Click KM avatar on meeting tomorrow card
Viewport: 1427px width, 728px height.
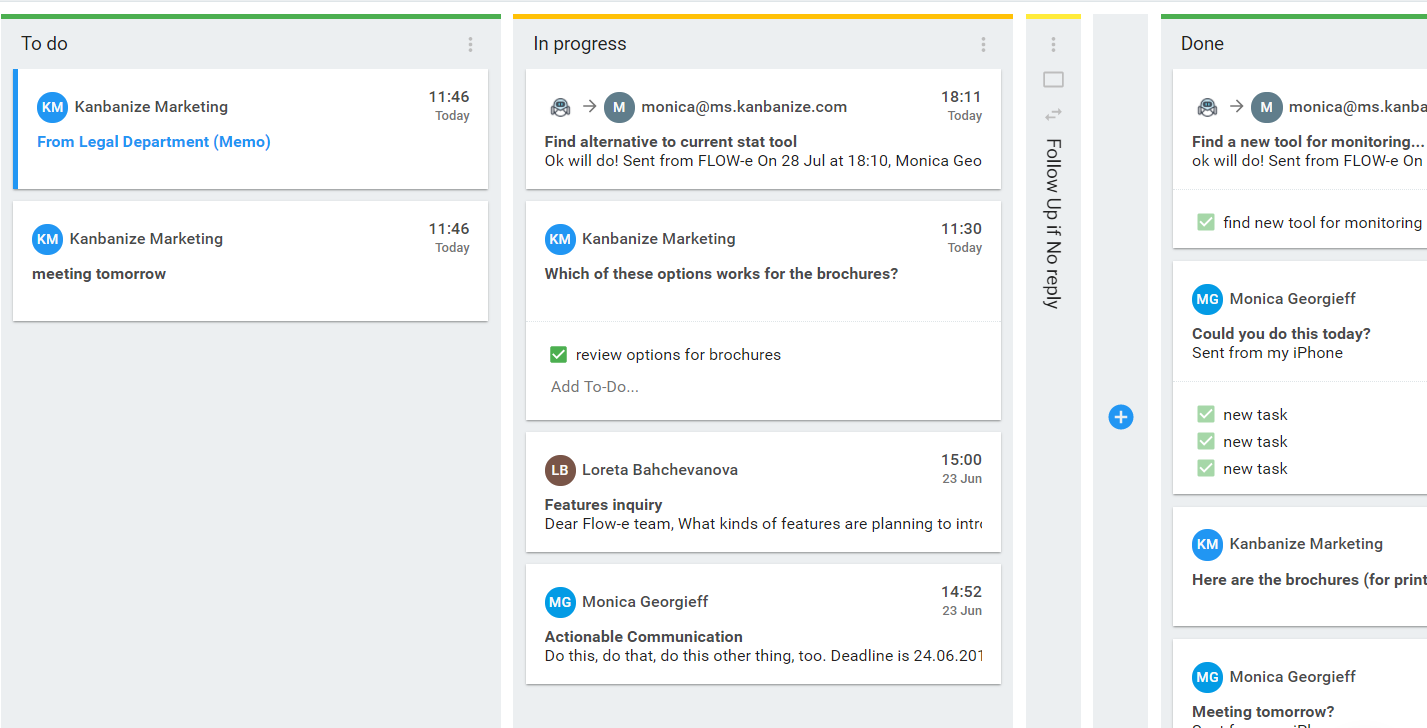click(x=47, y=239)
